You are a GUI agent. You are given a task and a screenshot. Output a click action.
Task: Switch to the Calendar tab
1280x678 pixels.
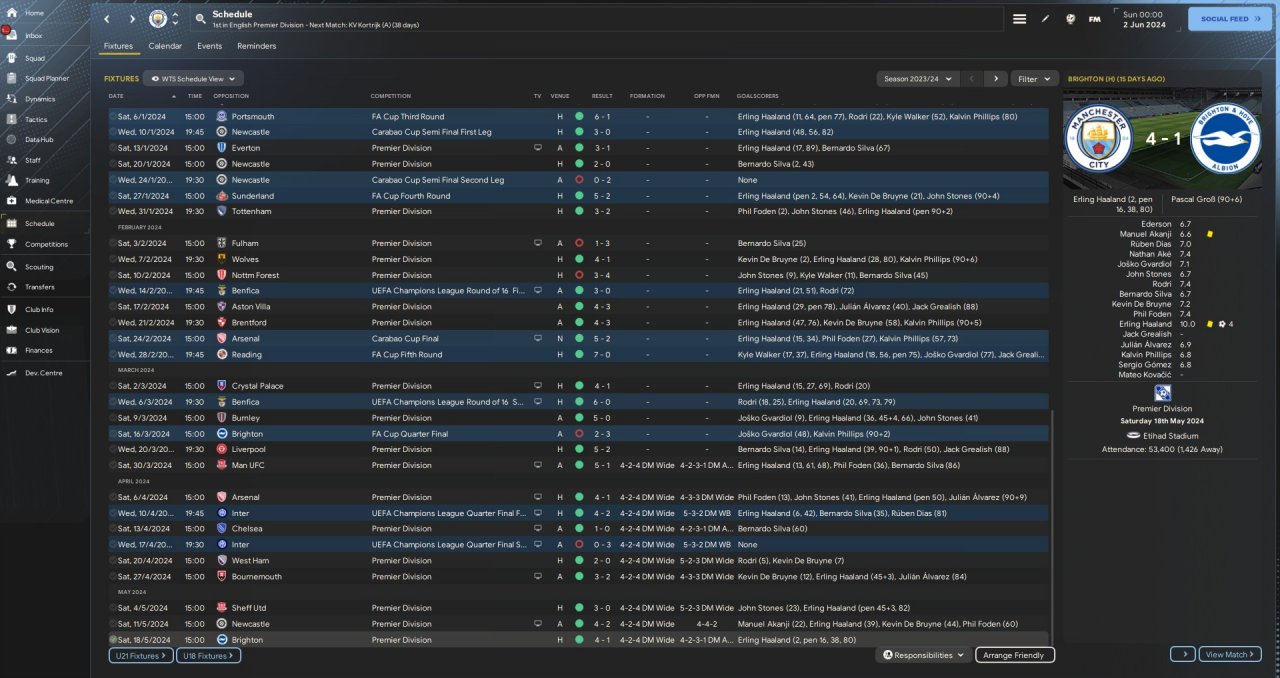[x=165, y=46]
